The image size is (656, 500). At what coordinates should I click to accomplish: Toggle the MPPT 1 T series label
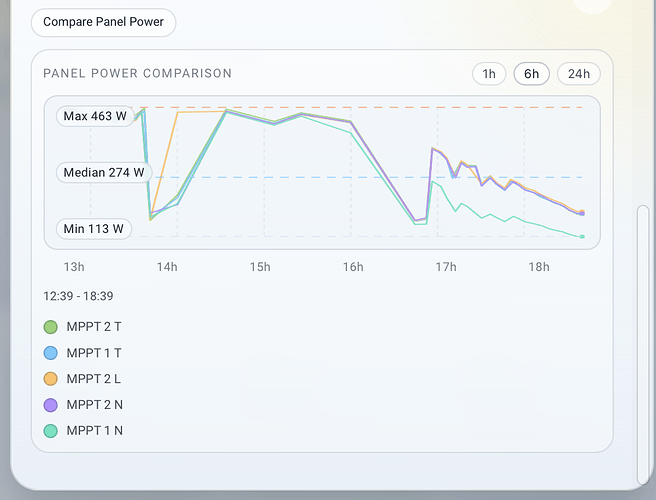[x=94, y=353]
